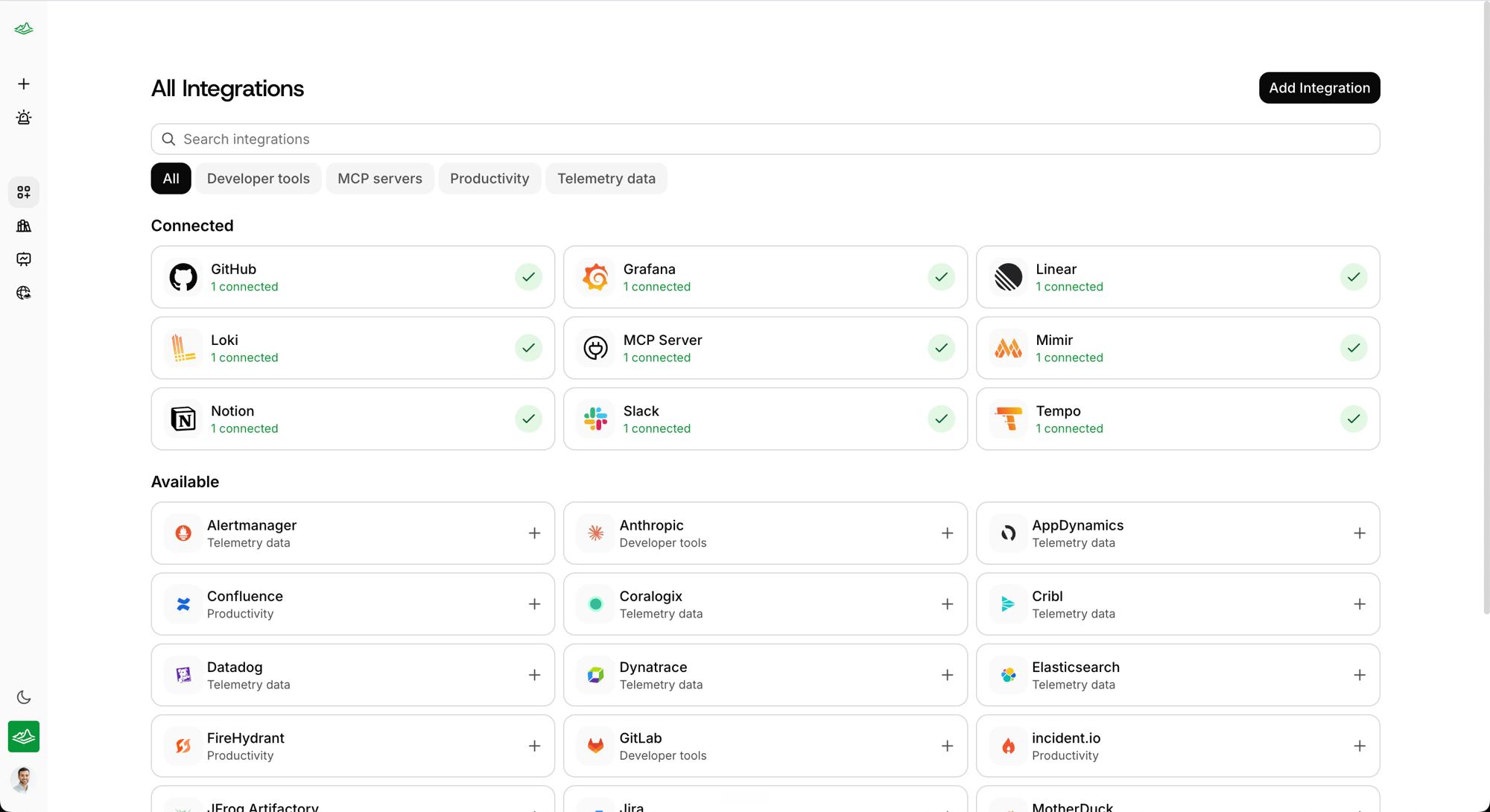Filter by Developer tools
Image resolution: width=1490 pixels, height=812 pixels.
[x=259, y=179]
